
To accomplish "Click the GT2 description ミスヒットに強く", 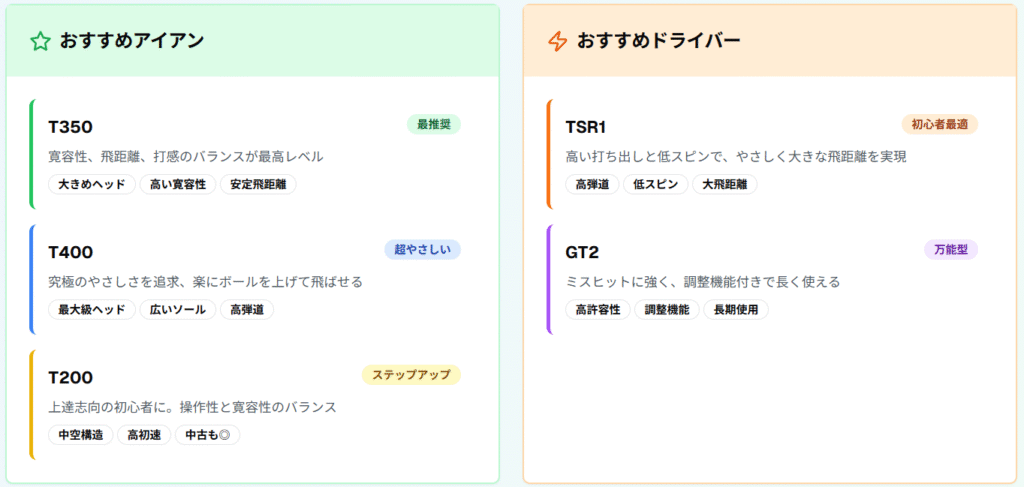I will pos(703,283).
